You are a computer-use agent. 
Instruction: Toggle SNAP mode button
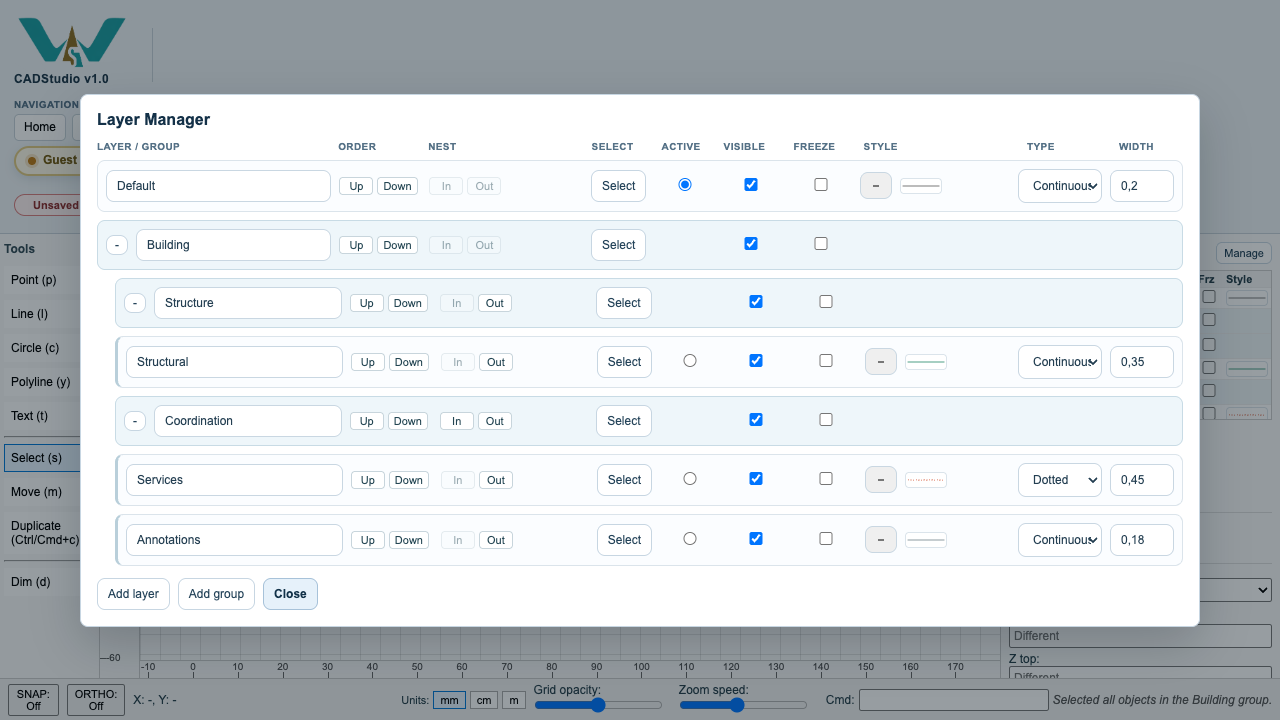tap(33, 700)
